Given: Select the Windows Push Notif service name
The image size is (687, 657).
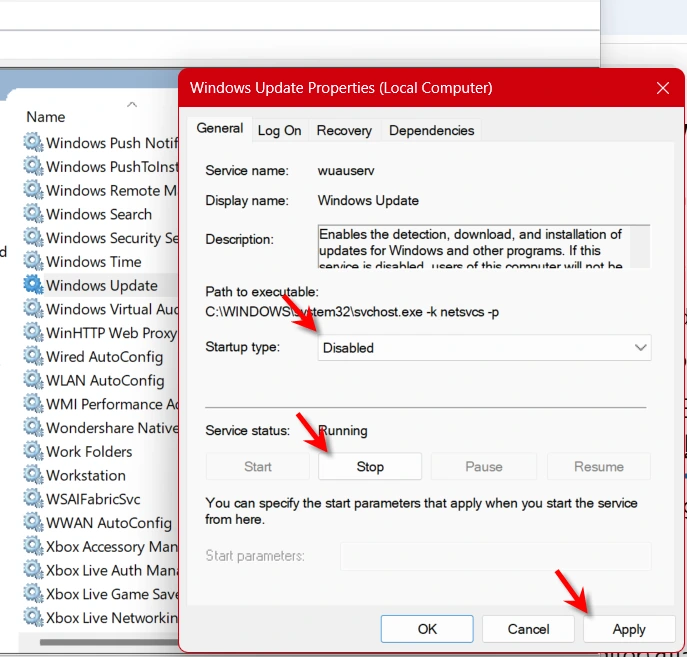Looking at the screenshot, I should [112, 143].
